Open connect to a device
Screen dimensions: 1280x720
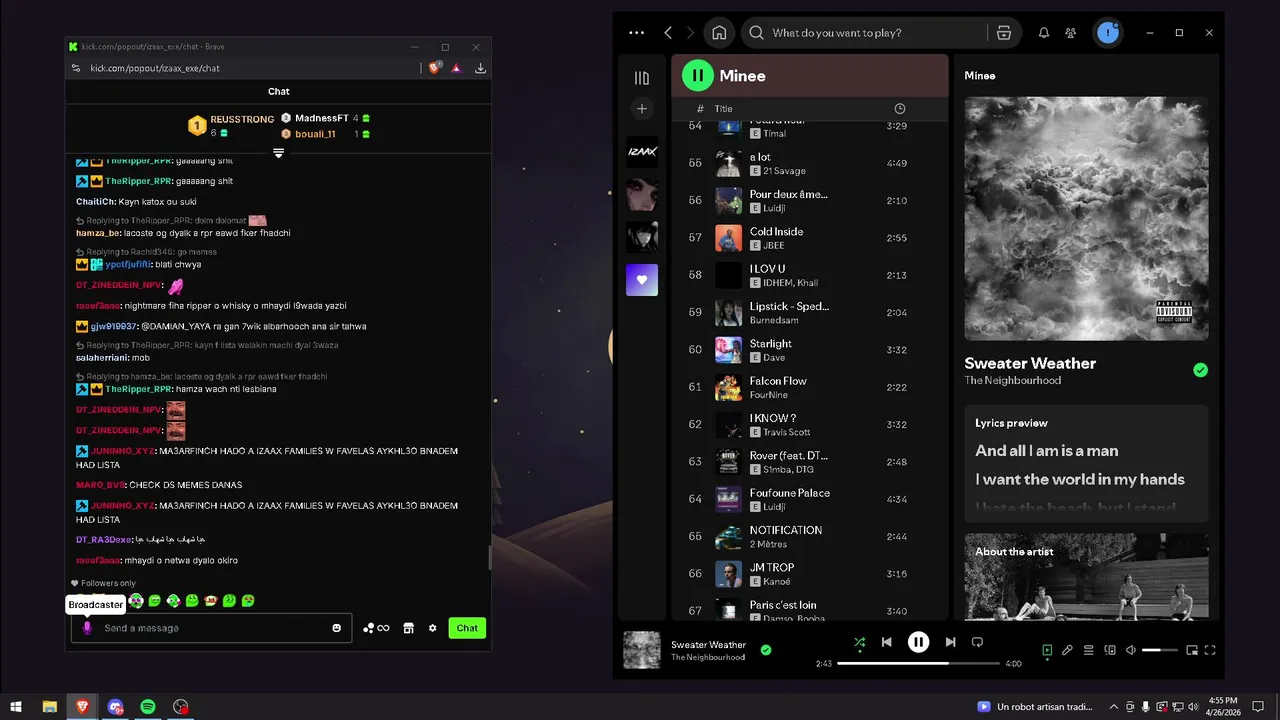tap(1110, 650)
